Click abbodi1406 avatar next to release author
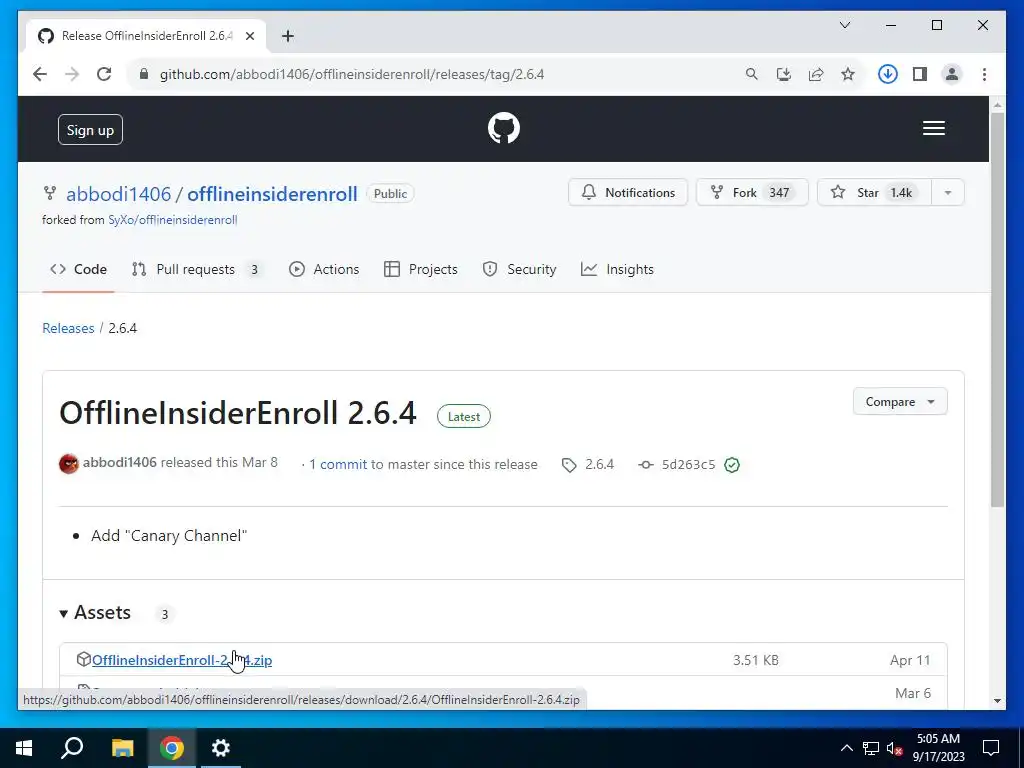The width and height of the screenshot is (1024, 768). pyautogui.click(x=69, y=464)
